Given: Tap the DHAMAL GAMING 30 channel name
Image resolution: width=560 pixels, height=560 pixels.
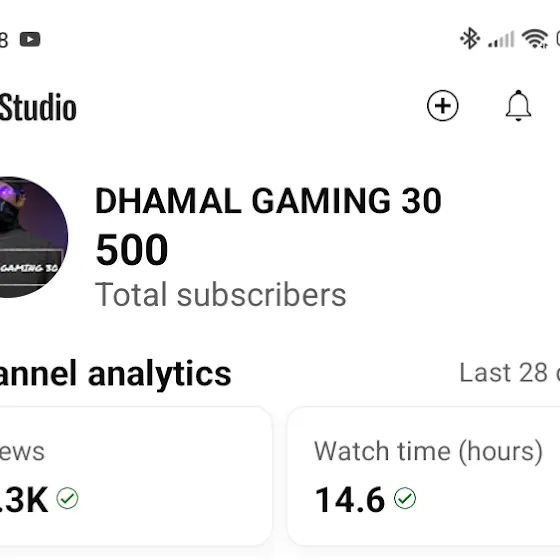Looking at the screenshot, I should pos(268,201).
